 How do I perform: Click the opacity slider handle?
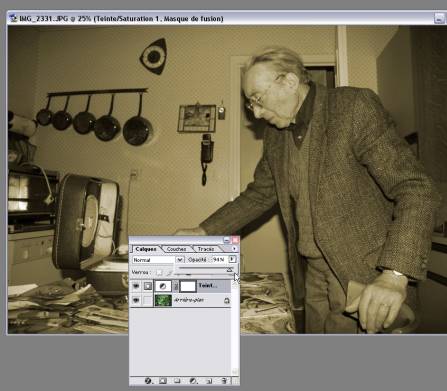pos(229,270)
